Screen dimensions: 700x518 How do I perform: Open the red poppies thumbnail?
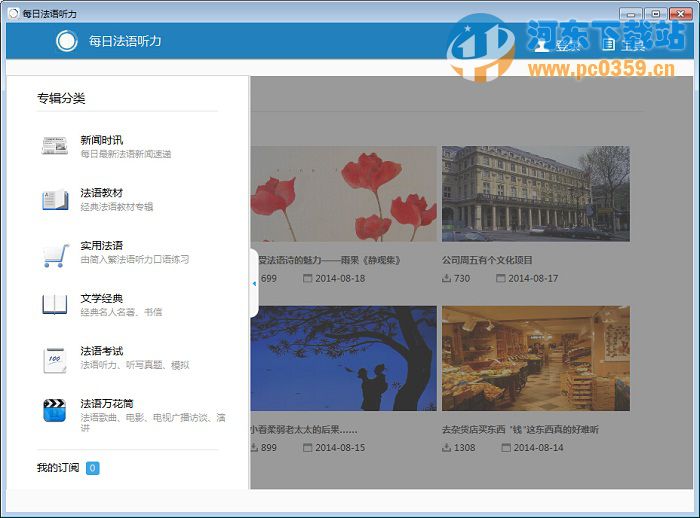(x=344, y=194)
